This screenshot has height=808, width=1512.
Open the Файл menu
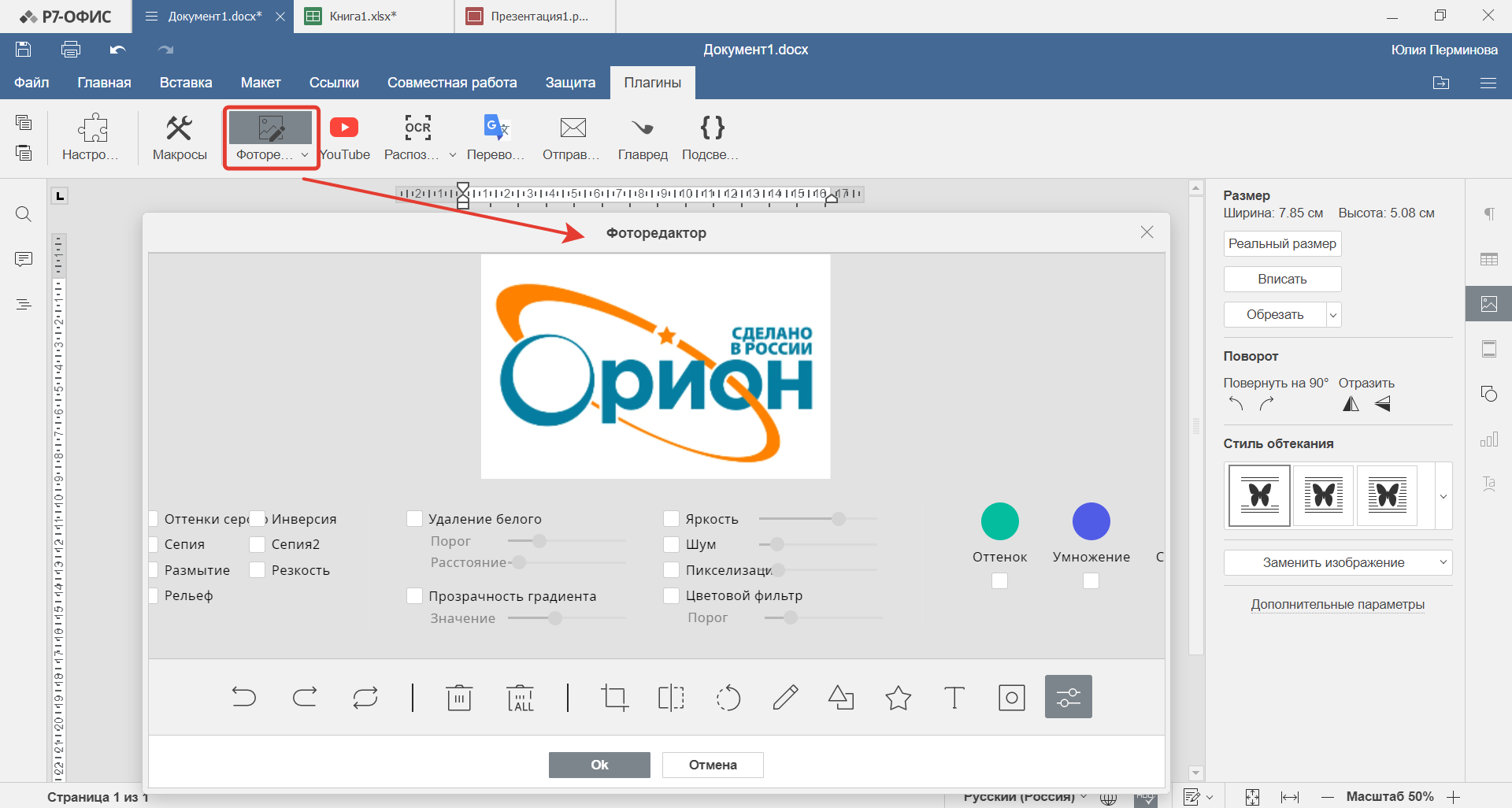31,83
